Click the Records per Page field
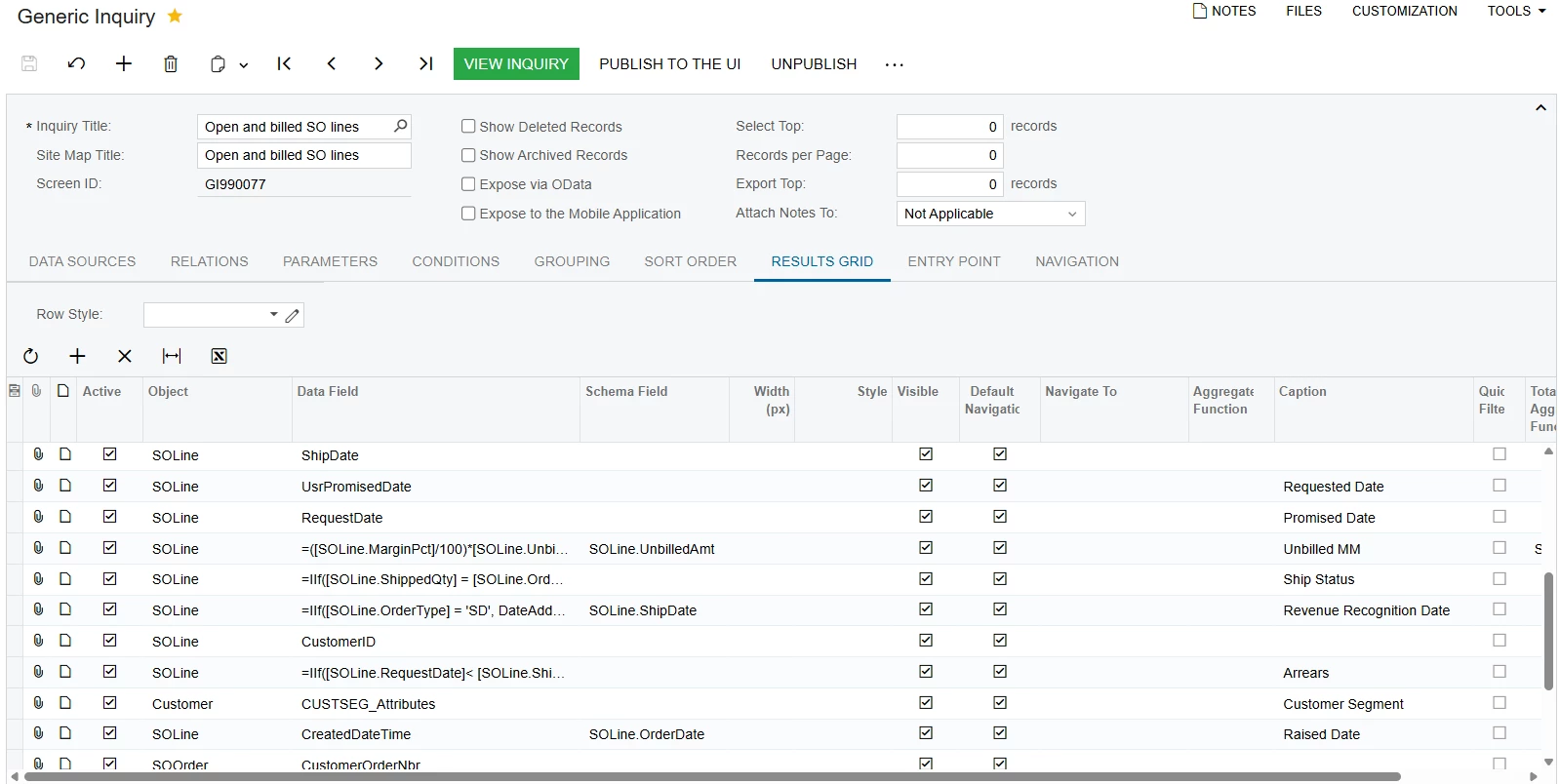Image resolution: width=1560 pixels, height=784 pixels. [x=949, y=155]
